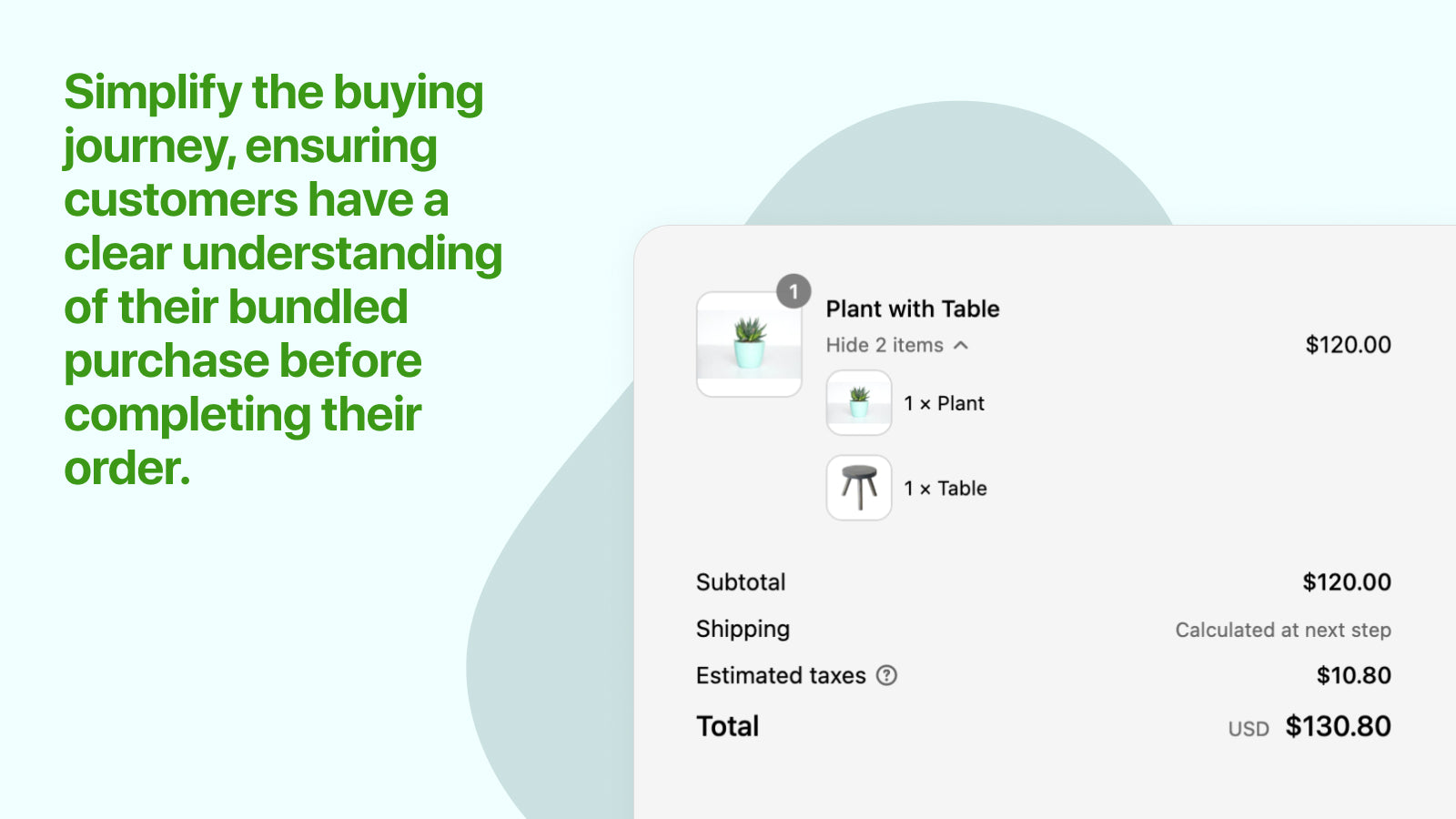The image size is (1456, 819).
Task: Click the estimated taxes help icon
Action: 886,675
